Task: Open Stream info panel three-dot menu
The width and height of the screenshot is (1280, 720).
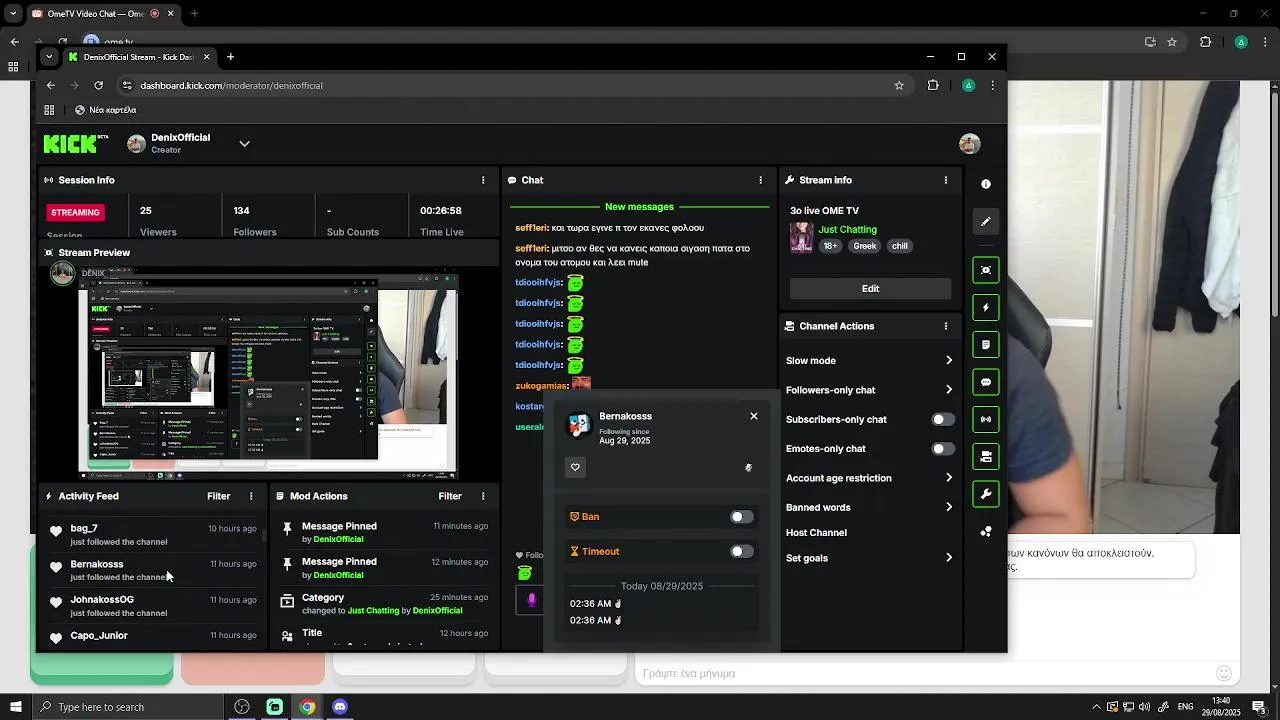Action: (946, 180)
